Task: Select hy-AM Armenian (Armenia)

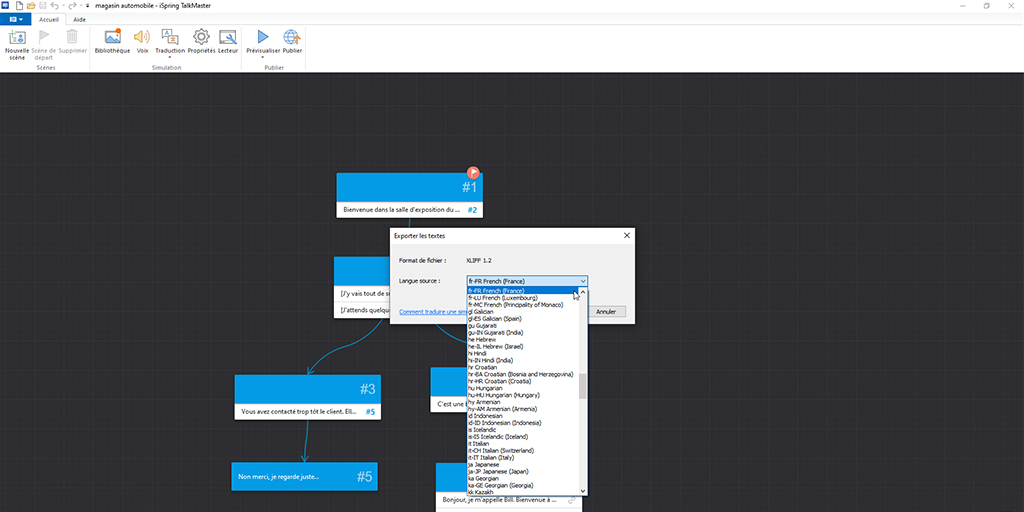Action: [522, 409]
